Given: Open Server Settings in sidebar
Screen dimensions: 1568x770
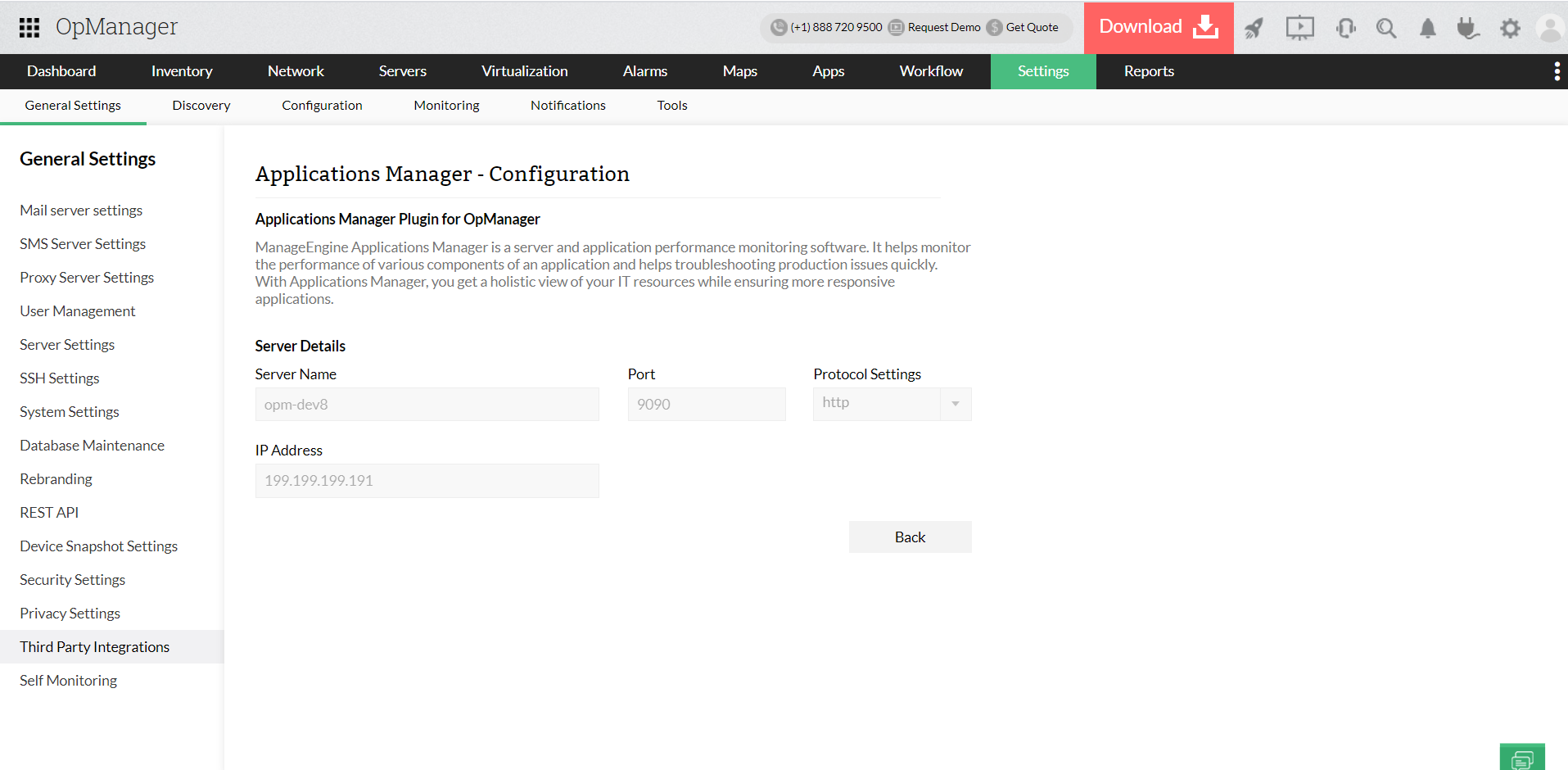Looking at the screenshot, I should coord(67,345).
